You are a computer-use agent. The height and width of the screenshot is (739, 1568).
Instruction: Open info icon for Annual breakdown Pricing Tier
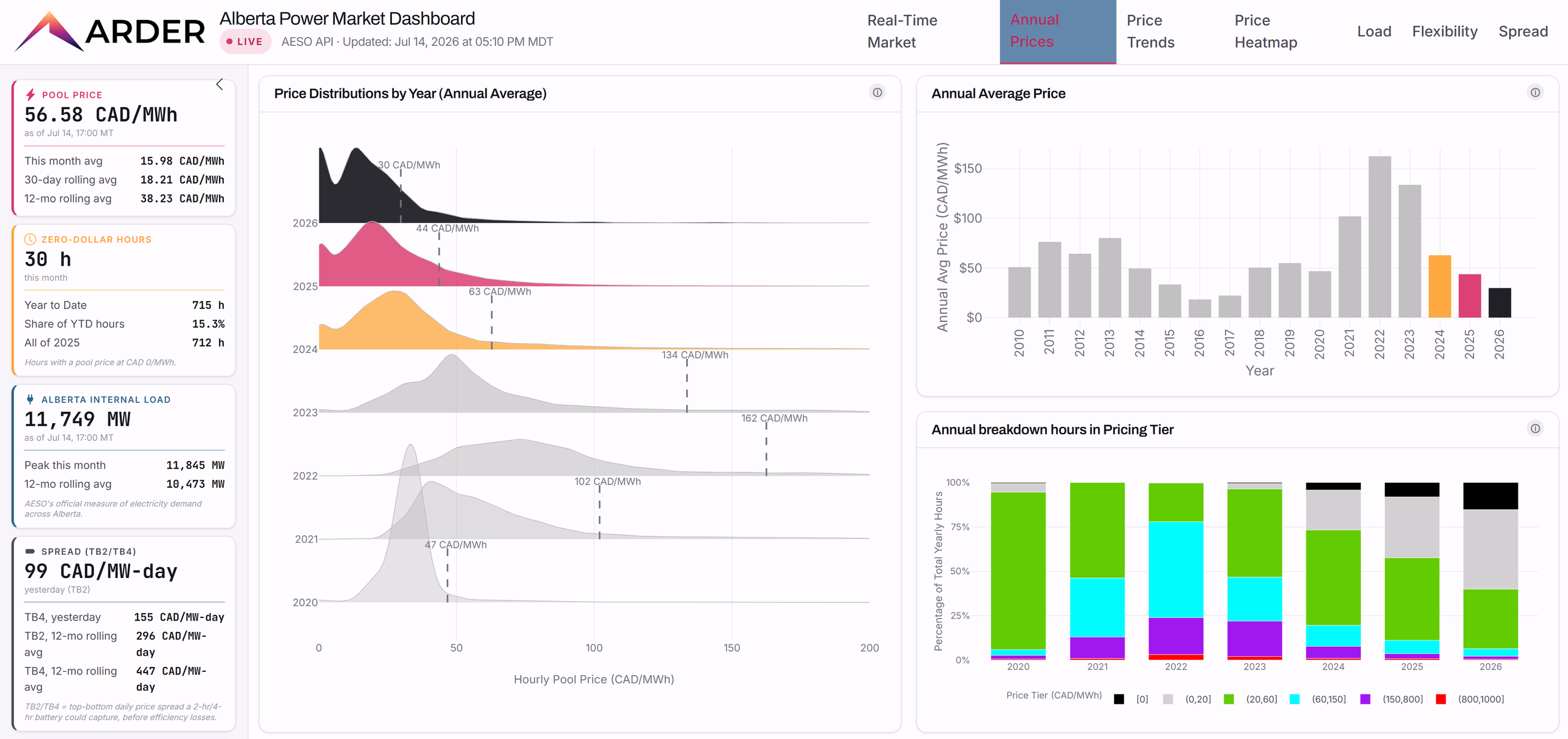pos(1535,429)
